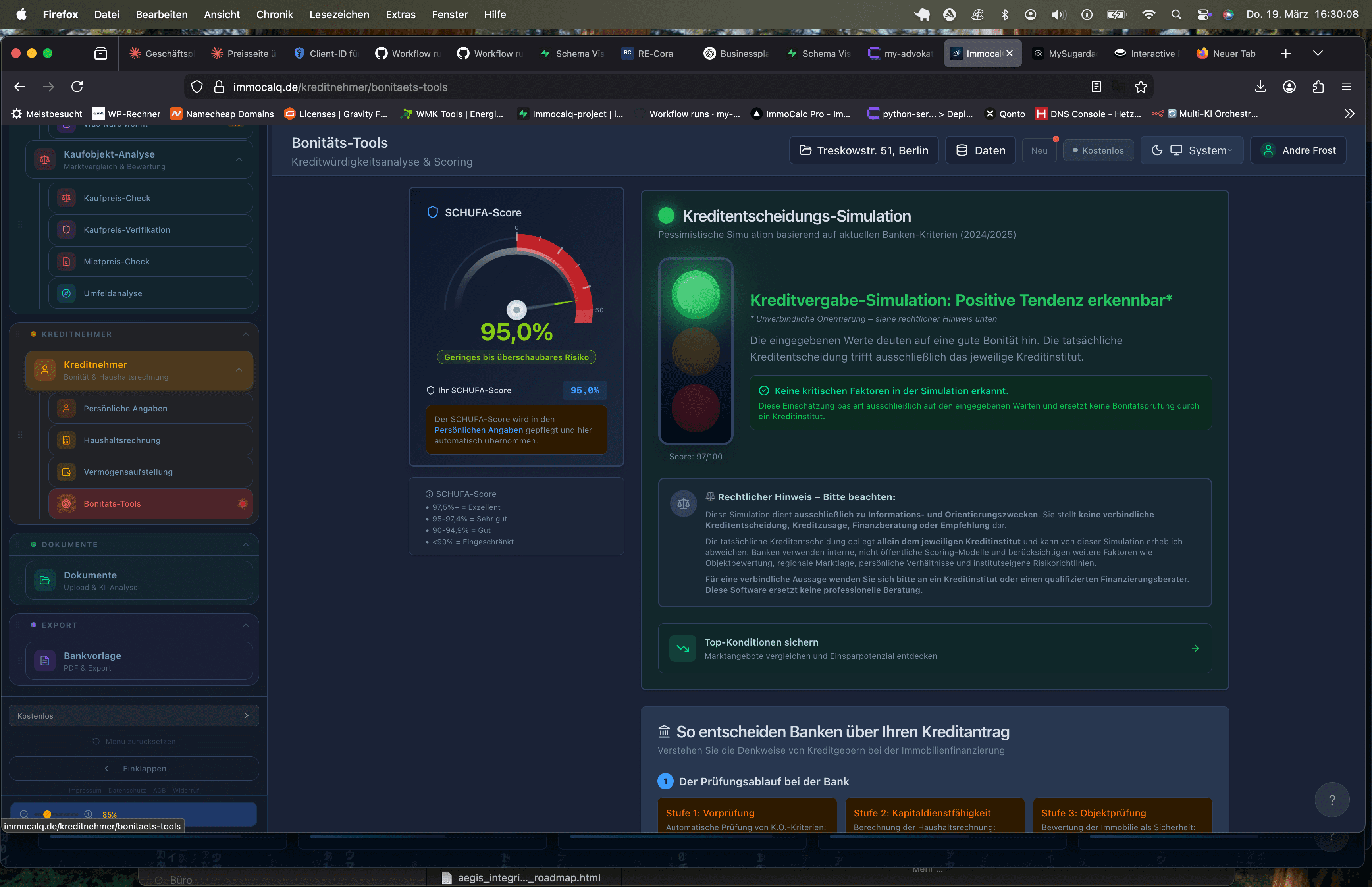Switch to the RE-Cora tab
This screenshot has width=1372, height=887.
click(x=655, y=54)
